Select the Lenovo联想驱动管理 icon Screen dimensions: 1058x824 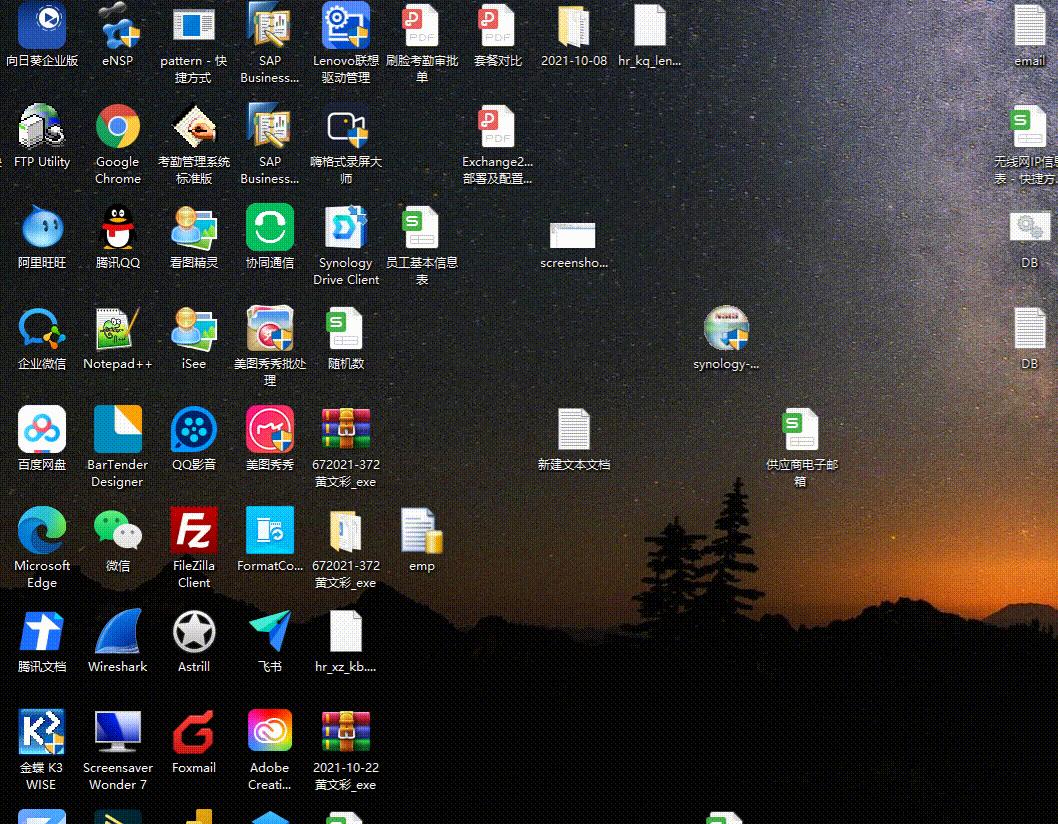(345, 26)
